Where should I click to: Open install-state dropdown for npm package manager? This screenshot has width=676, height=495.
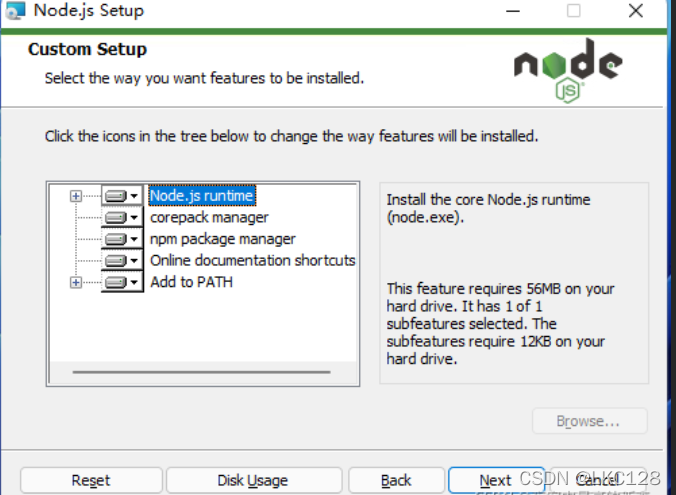point(122,239)
